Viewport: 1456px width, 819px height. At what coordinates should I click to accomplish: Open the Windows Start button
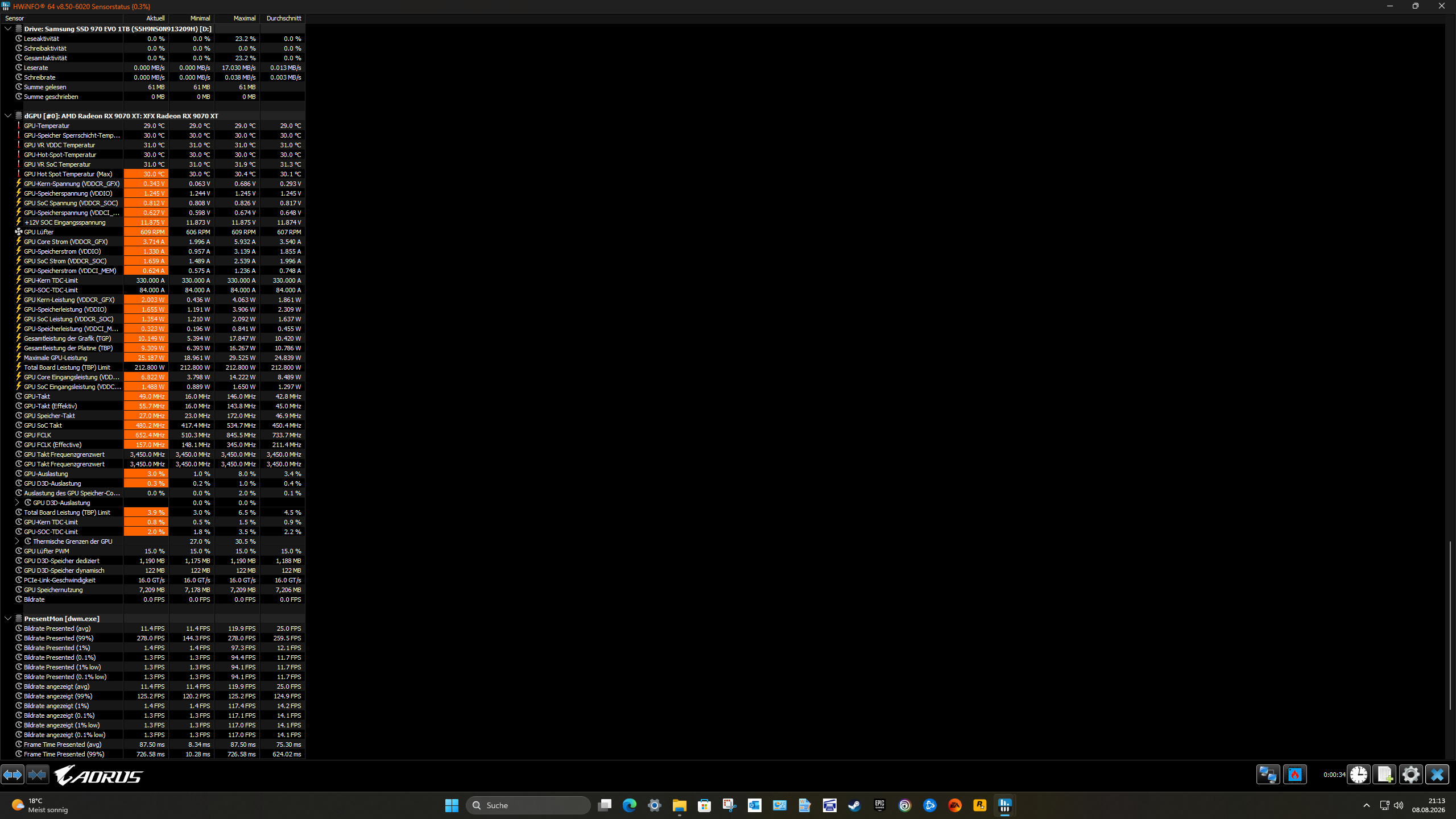pyautogui.click(x=452, y=805)
